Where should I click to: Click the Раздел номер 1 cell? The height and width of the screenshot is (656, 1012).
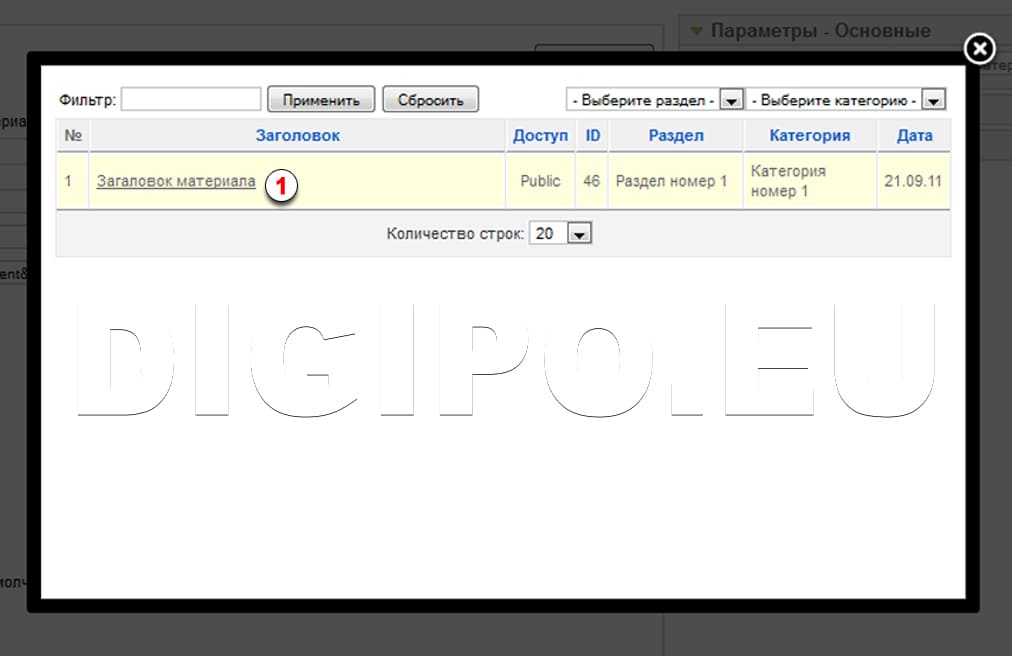671,181
